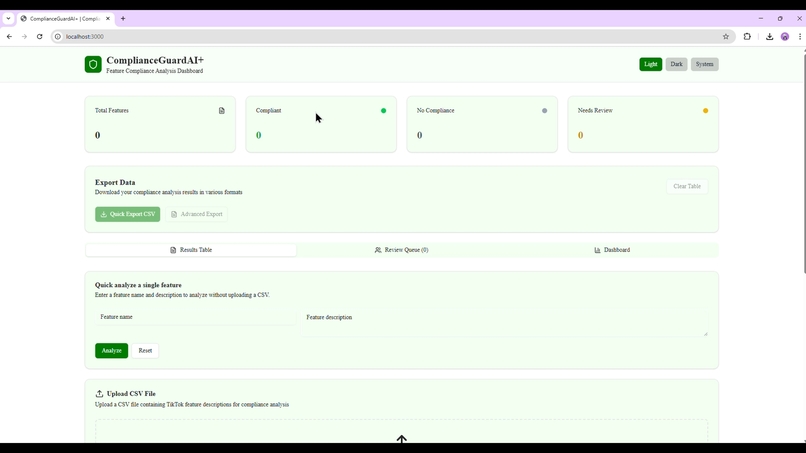This screenshot has height=453, width=806.
Task: Click 'Feature Compliance Analysis Dashboard' subtitle
Action: tap(155, 71)
